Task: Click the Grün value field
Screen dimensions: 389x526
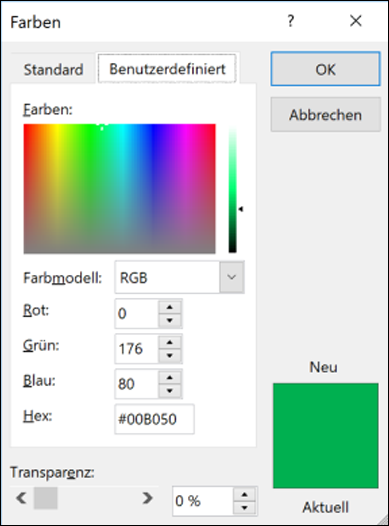Action: 136,349
